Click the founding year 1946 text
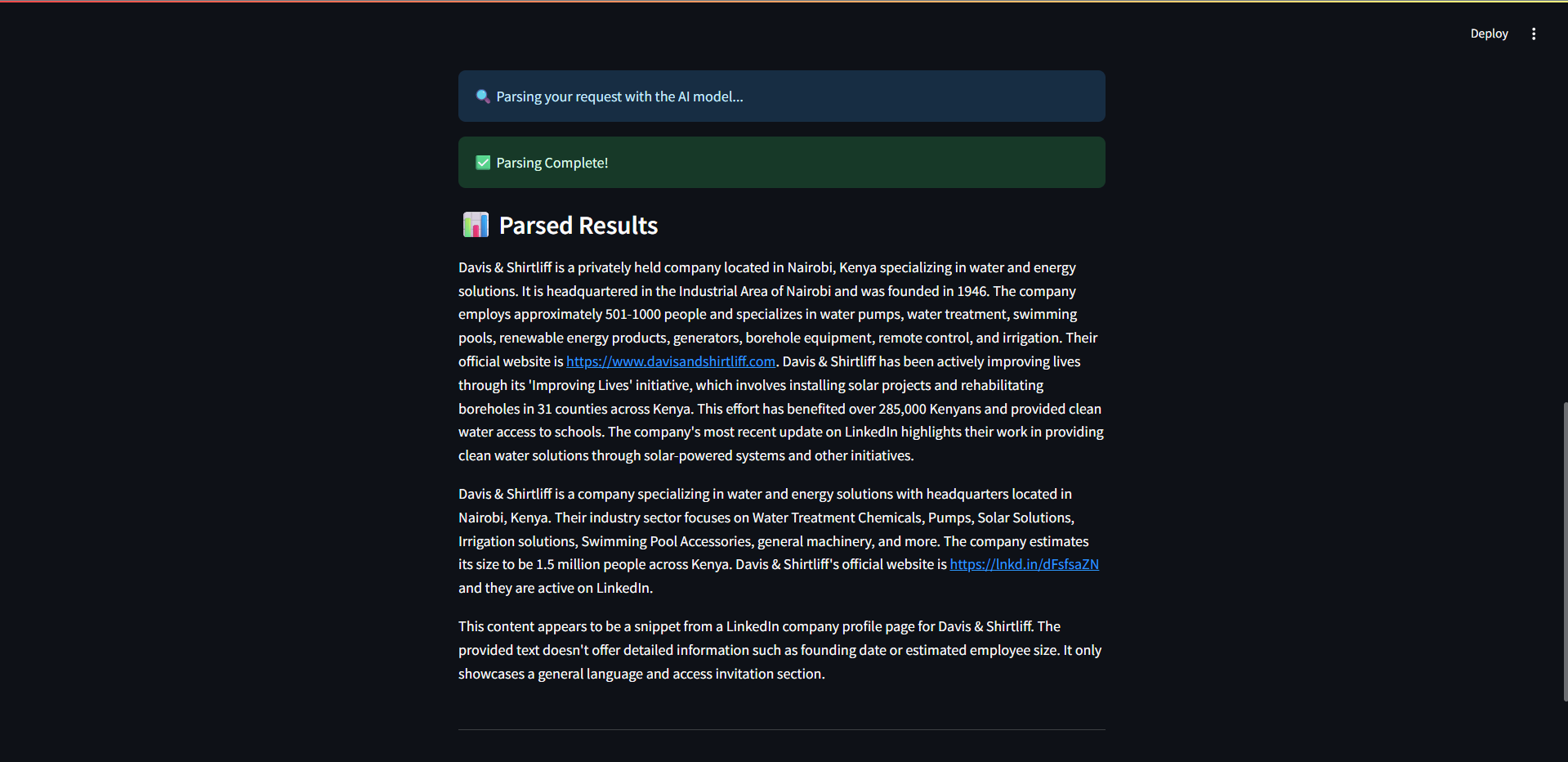The image size is (1568, 762). [x=972, y=291]
